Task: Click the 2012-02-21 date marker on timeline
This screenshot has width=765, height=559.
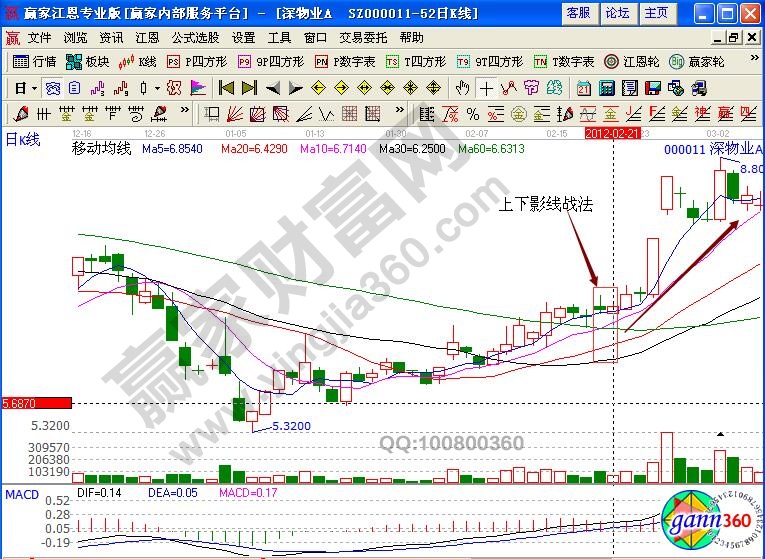Action: point(610,132)
